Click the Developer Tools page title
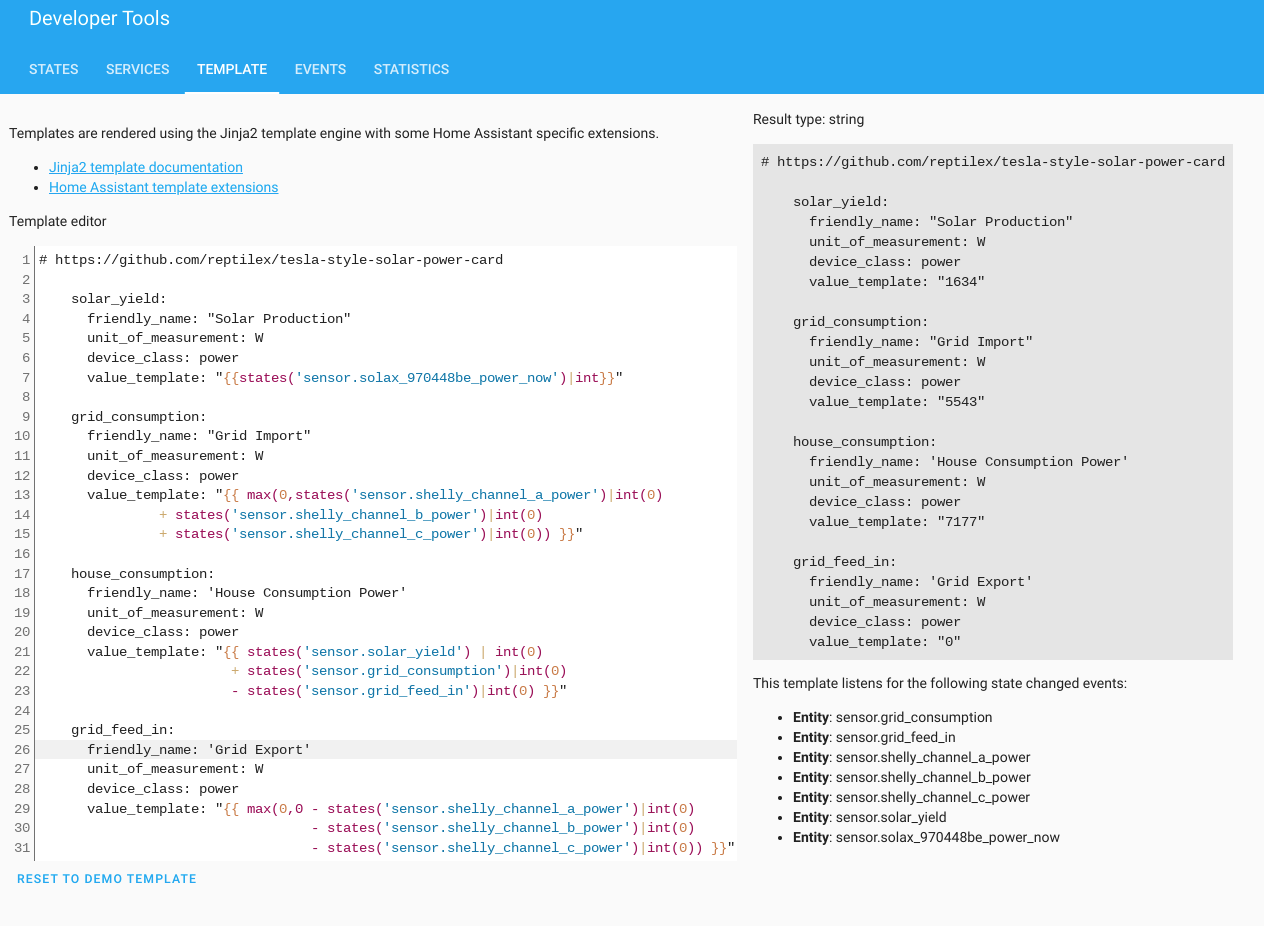The image size is (1264, 926). 99,18
